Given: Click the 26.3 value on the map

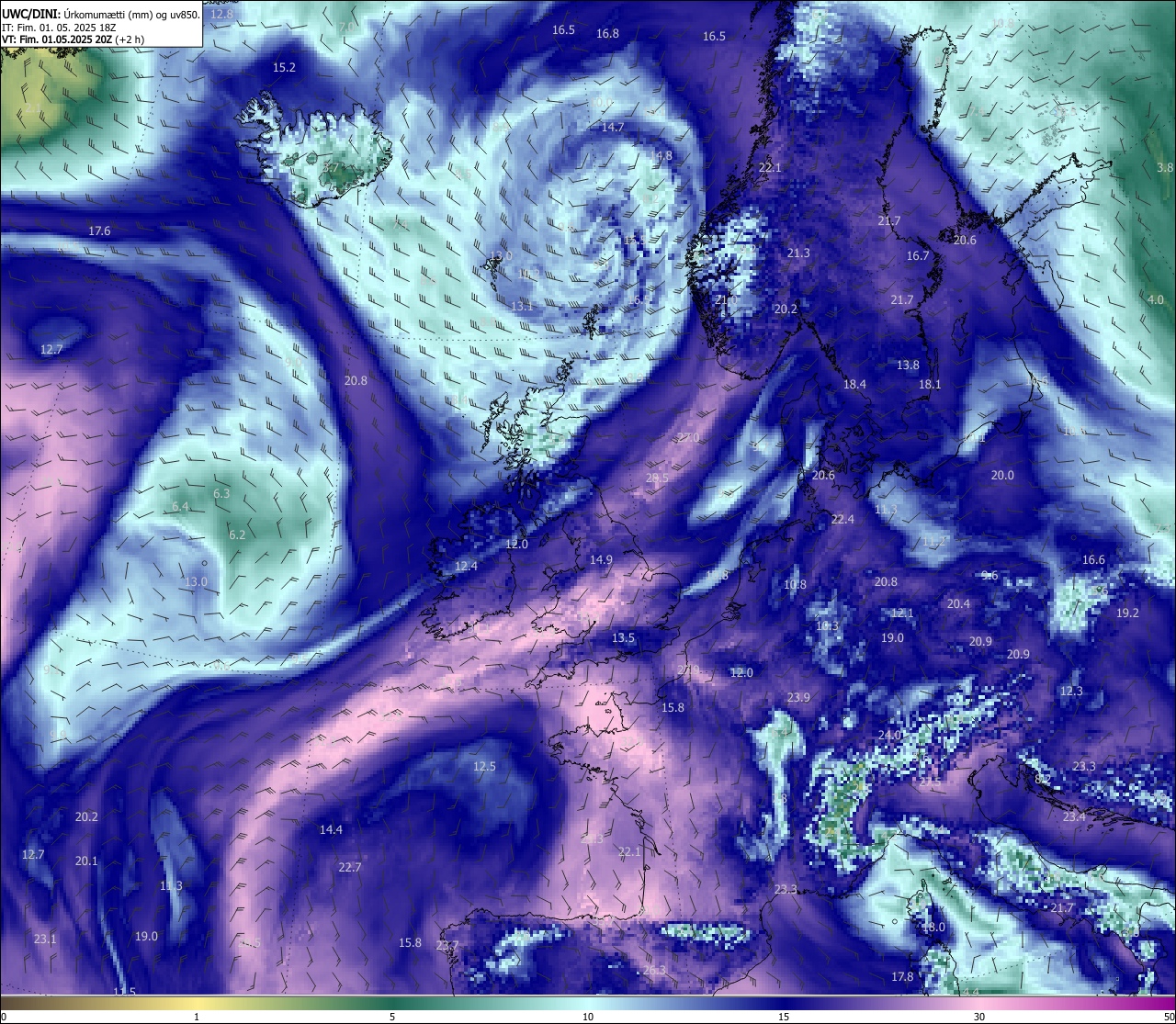Looking at the screenshot, I should coord(654,971).
